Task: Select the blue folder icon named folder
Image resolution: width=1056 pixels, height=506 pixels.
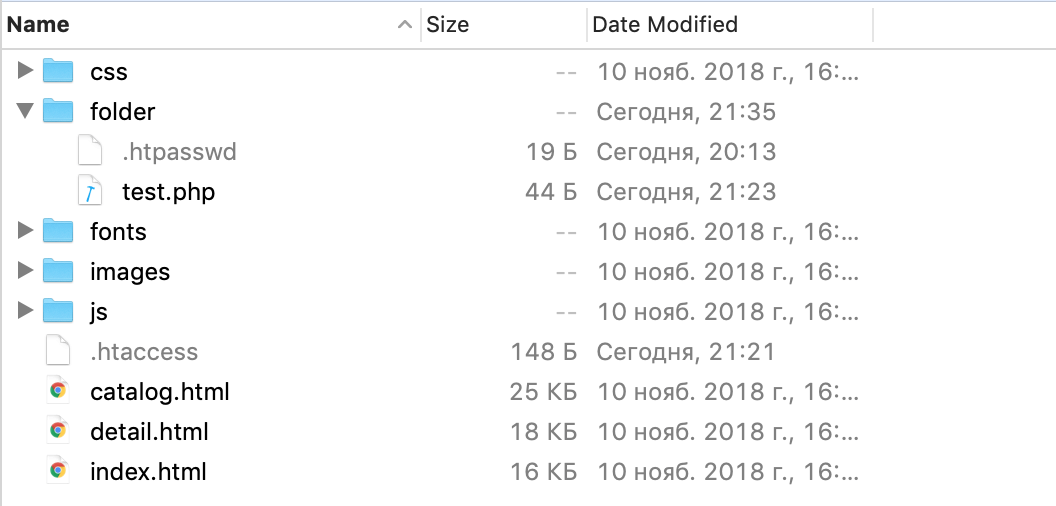Action: 58,111
